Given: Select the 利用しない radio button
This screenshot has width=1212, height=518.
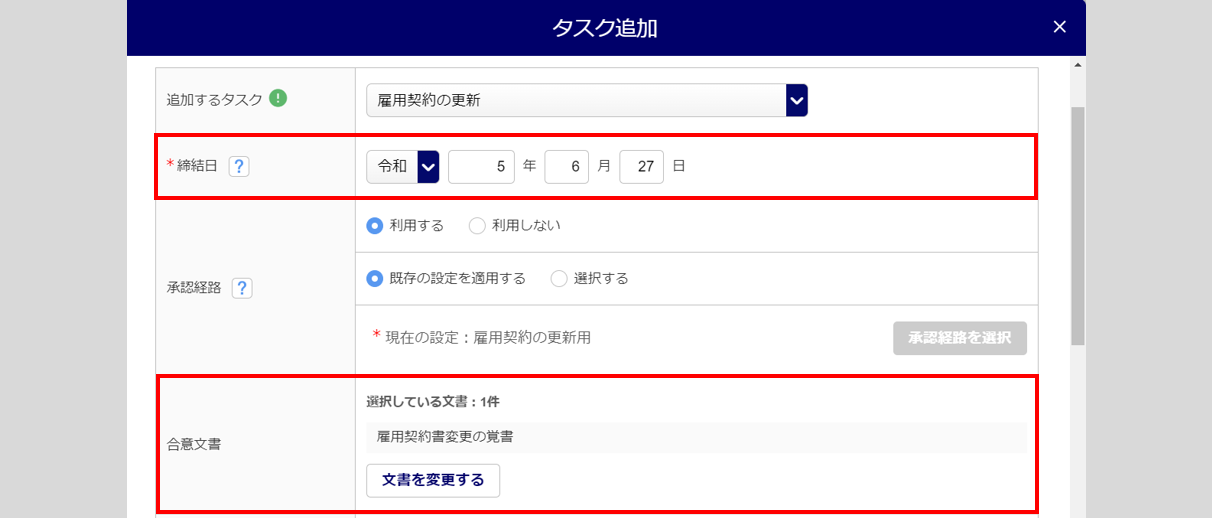Looking at the screenshot, I should (x=477, y=226).
